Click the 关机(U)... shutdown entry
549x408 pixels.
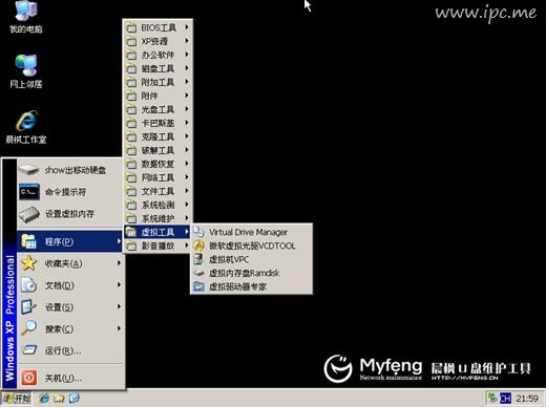pyautogui.click(x=70, y=378)
